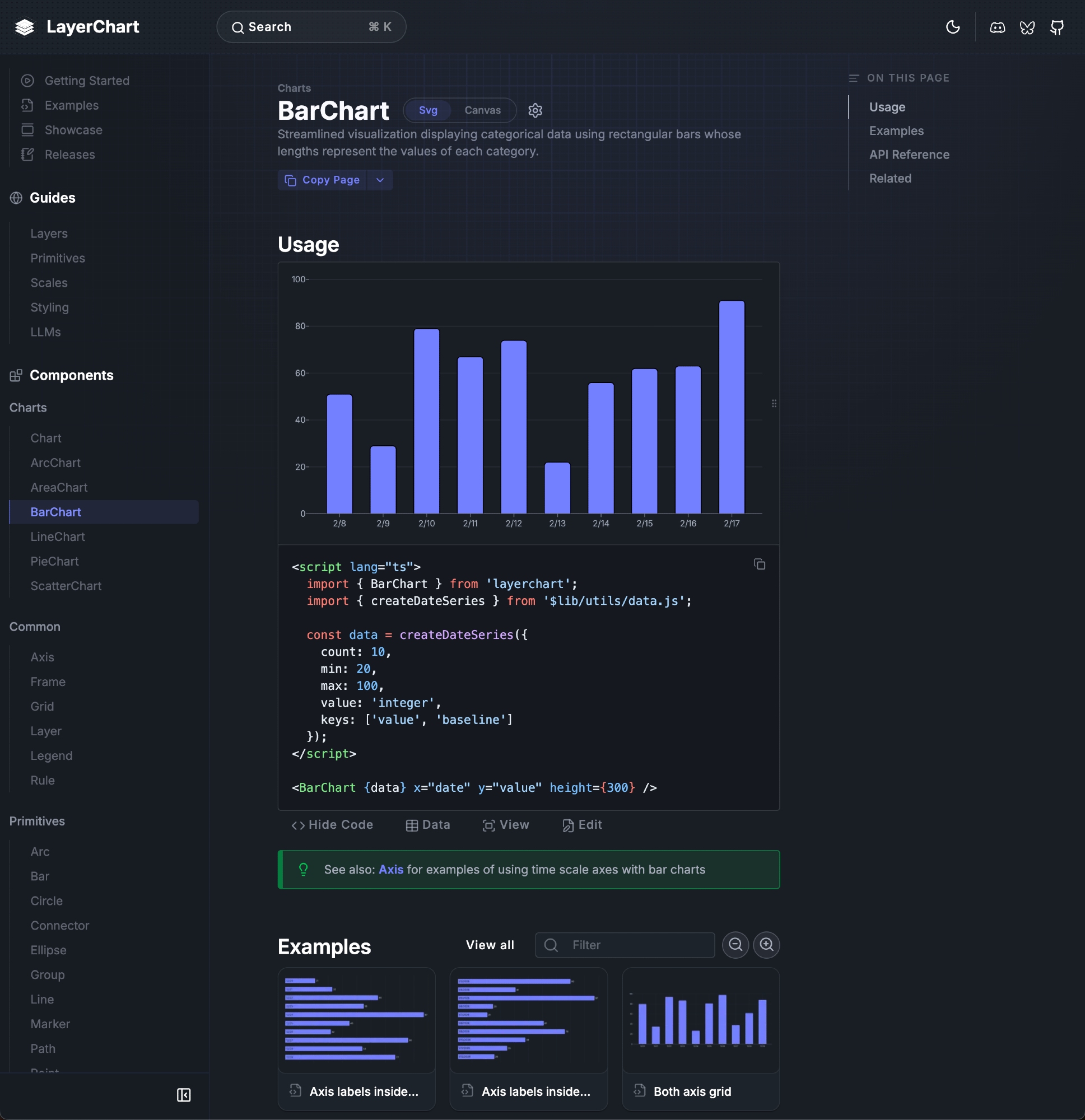The image size is (1085, 1120).
Task: Open chart settings gear icon
Action: [535, 110]
